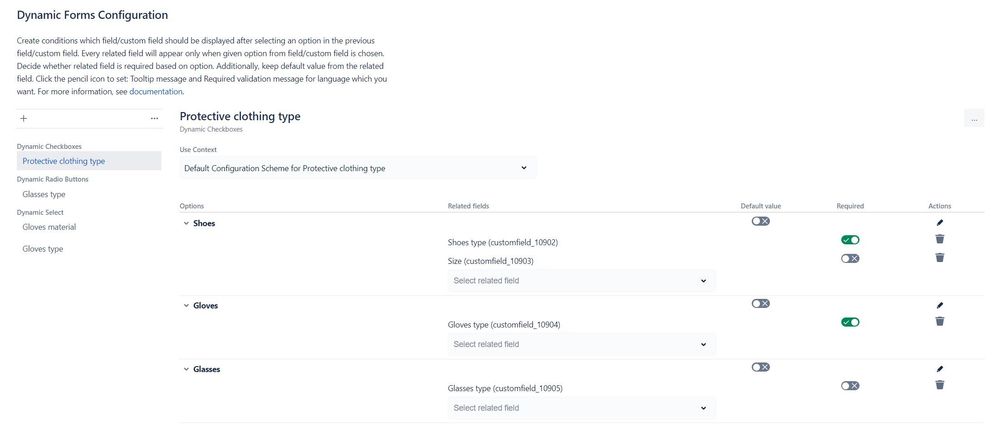Edit the Gloves option with pencil icon

pos(939,305)
